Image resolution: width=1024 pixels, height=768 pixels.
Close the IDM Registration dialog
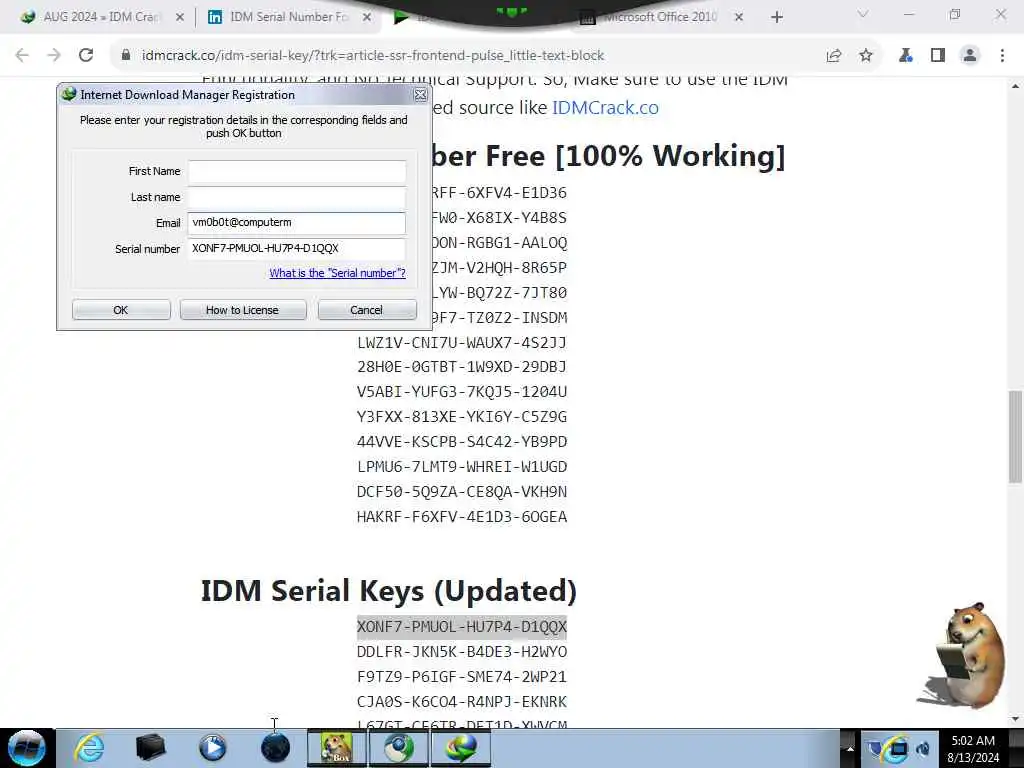pyautogui.click(x=421, y=95)
